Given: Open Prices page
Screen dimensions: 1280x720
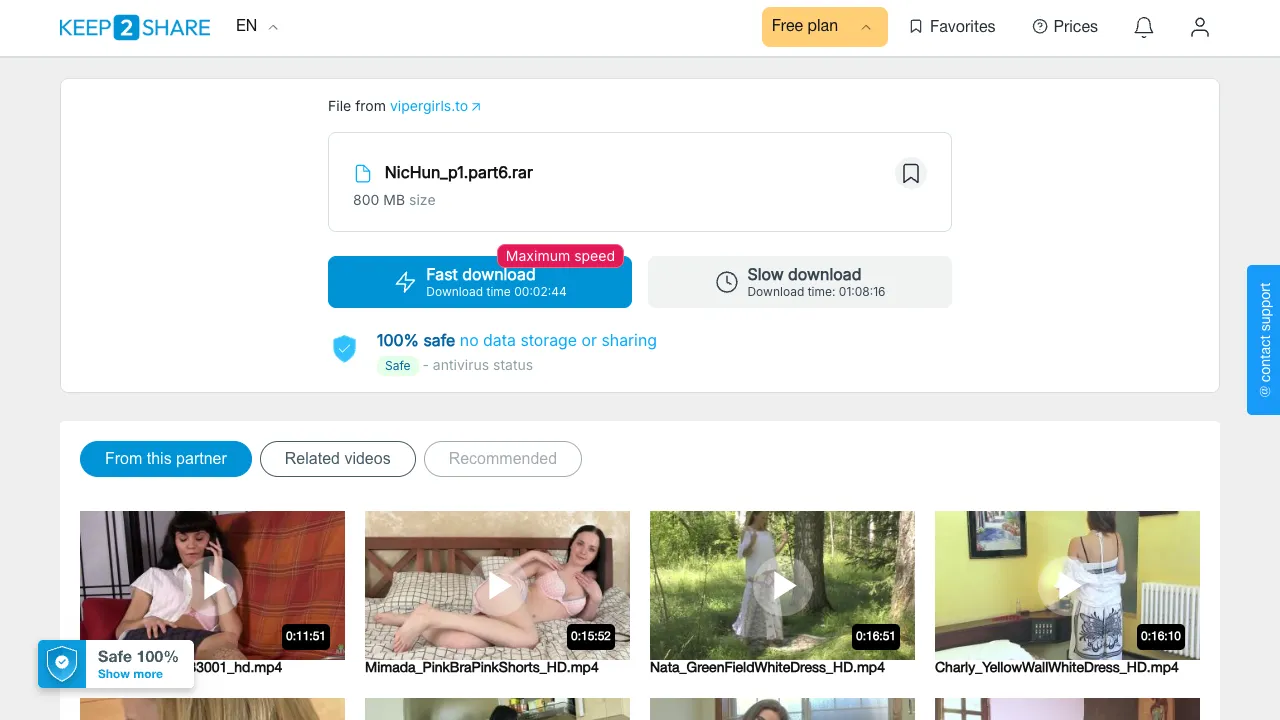Looking at the screenshot, I should pyautogui.click(x=1065, y=27).
